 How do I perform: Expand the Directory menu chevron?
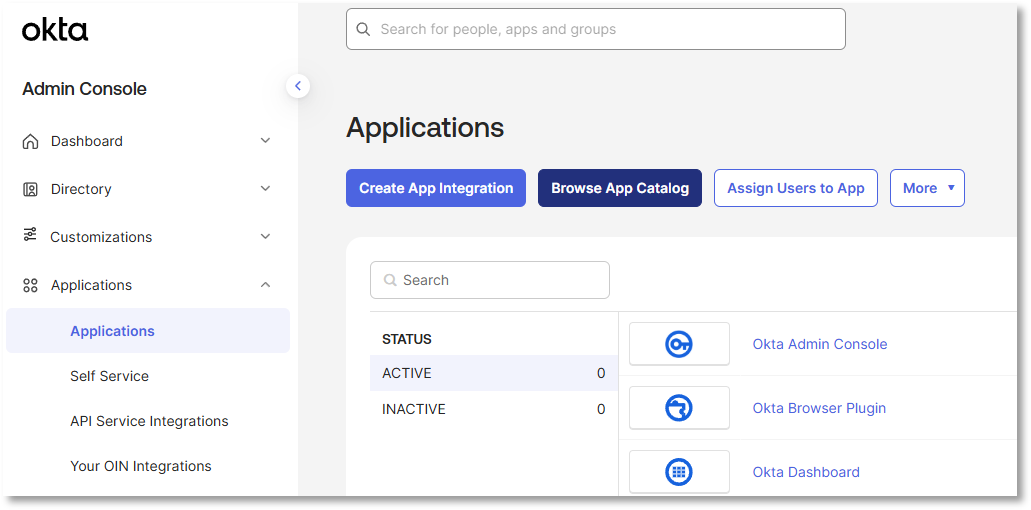pos(266,189)
